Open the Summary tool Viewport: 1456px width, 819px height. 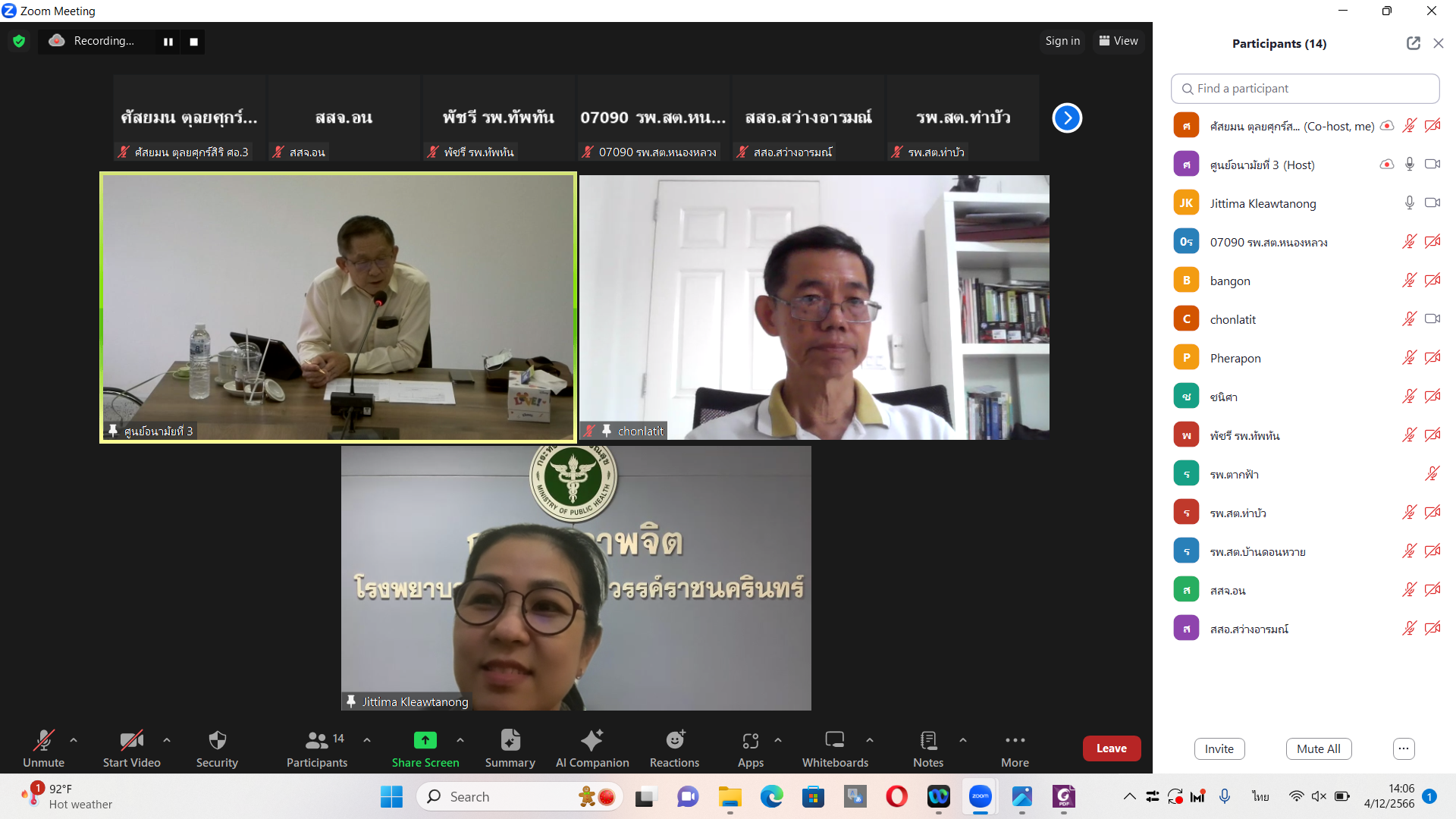pyautogui.click(x=510, y=740)
